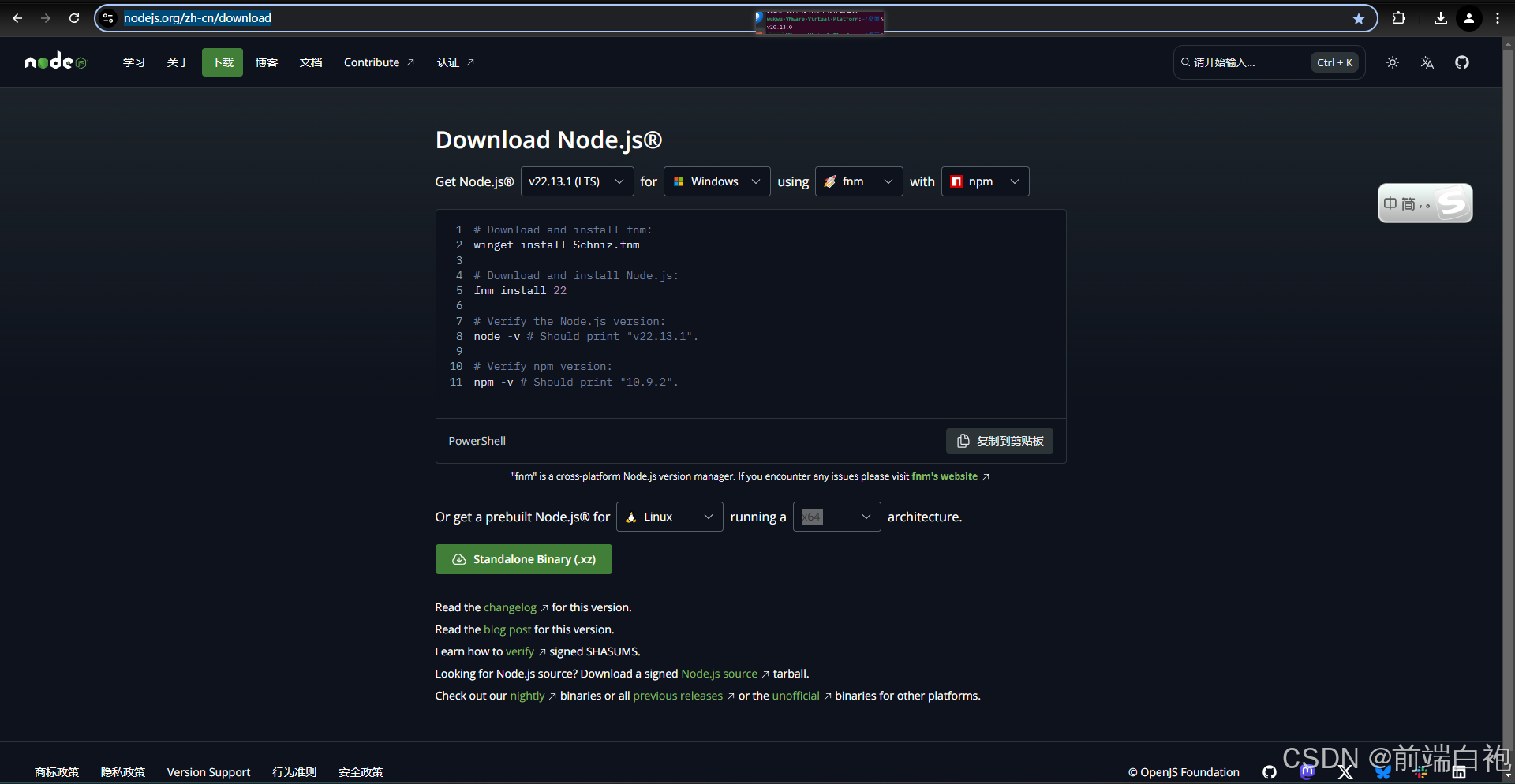
Task: Open the x64 architecture dropdown
Action: click(x=836, y=517)
